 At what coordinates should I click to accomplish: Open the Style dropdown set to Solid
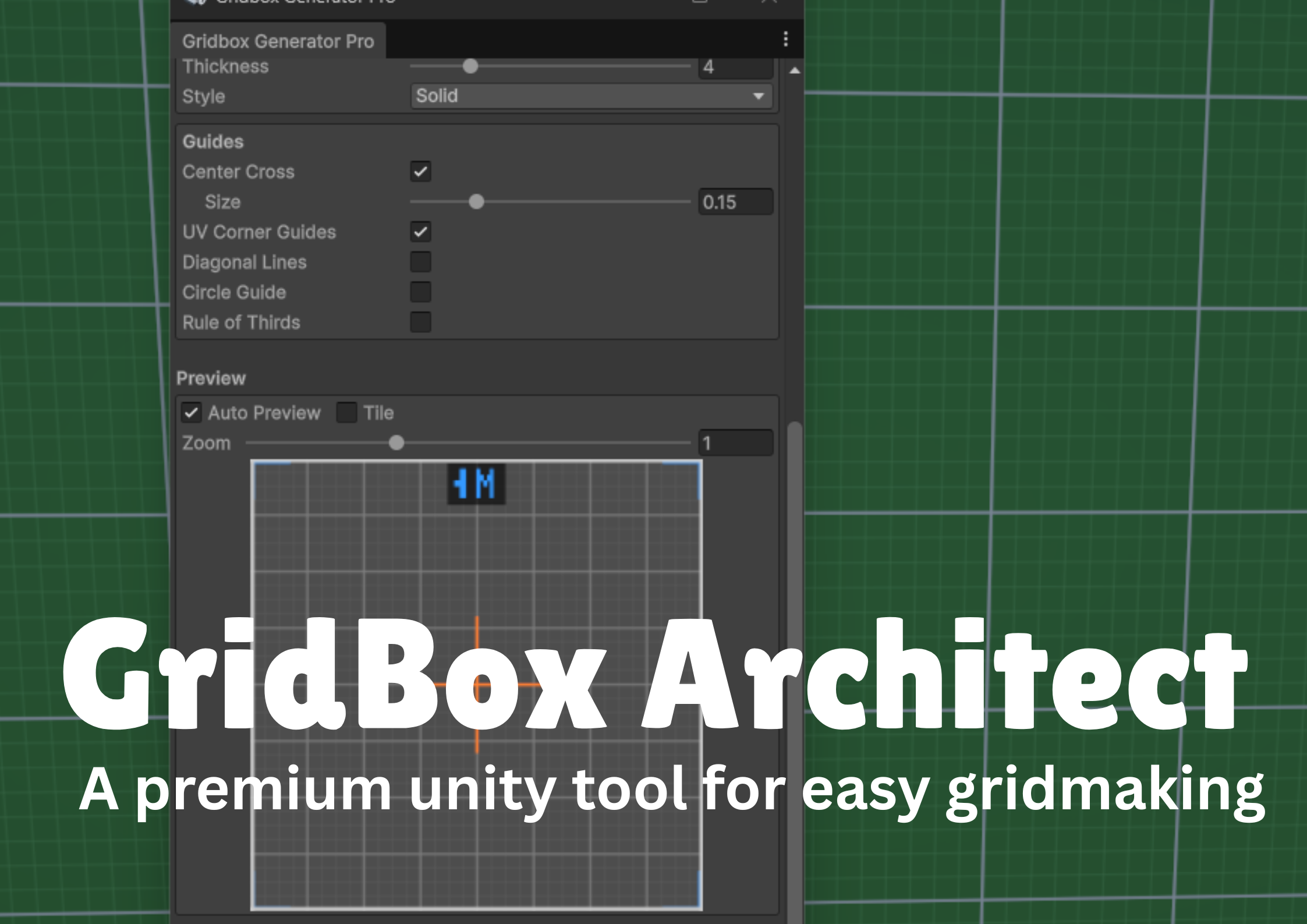point(591,96)
